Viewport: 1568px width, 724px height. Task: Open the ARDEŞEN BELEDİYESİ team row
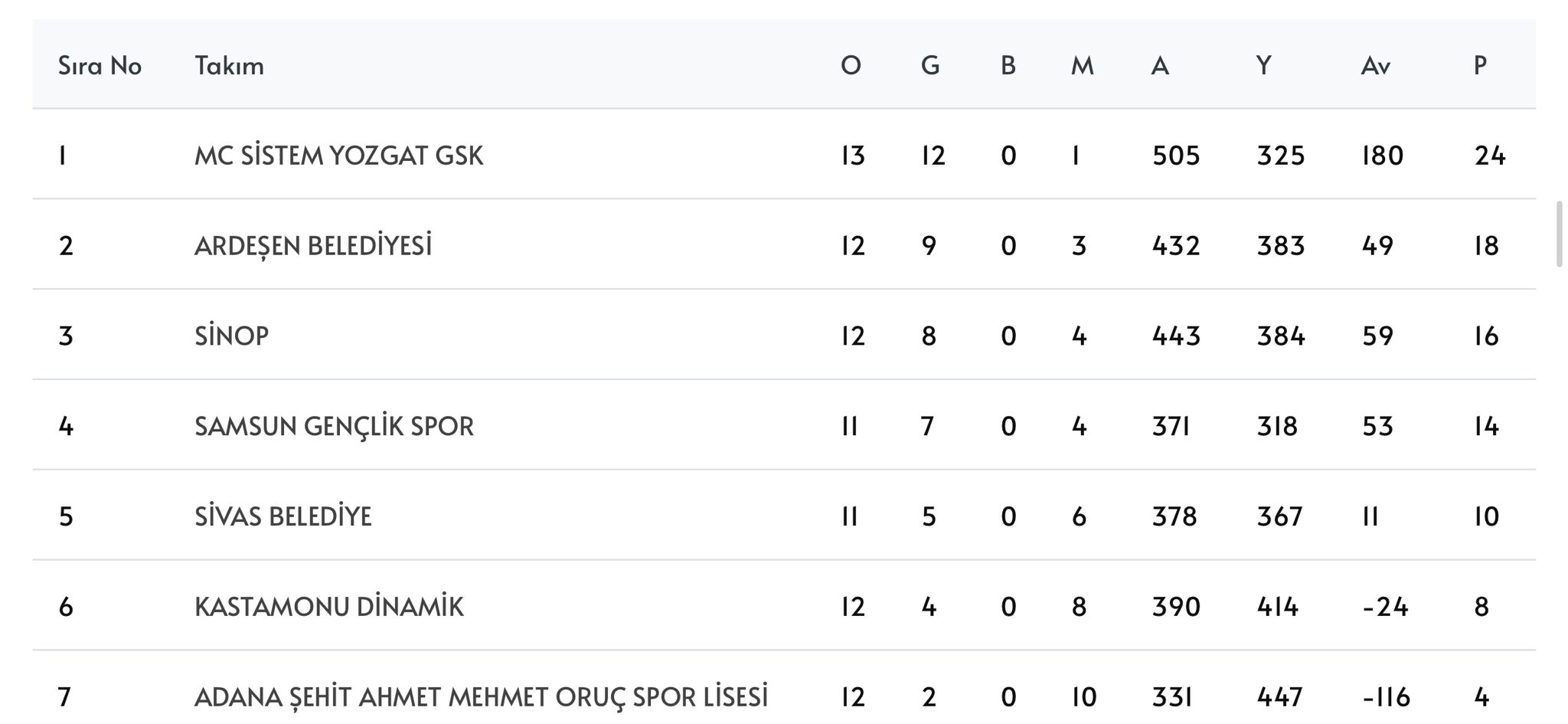[312, 246]
